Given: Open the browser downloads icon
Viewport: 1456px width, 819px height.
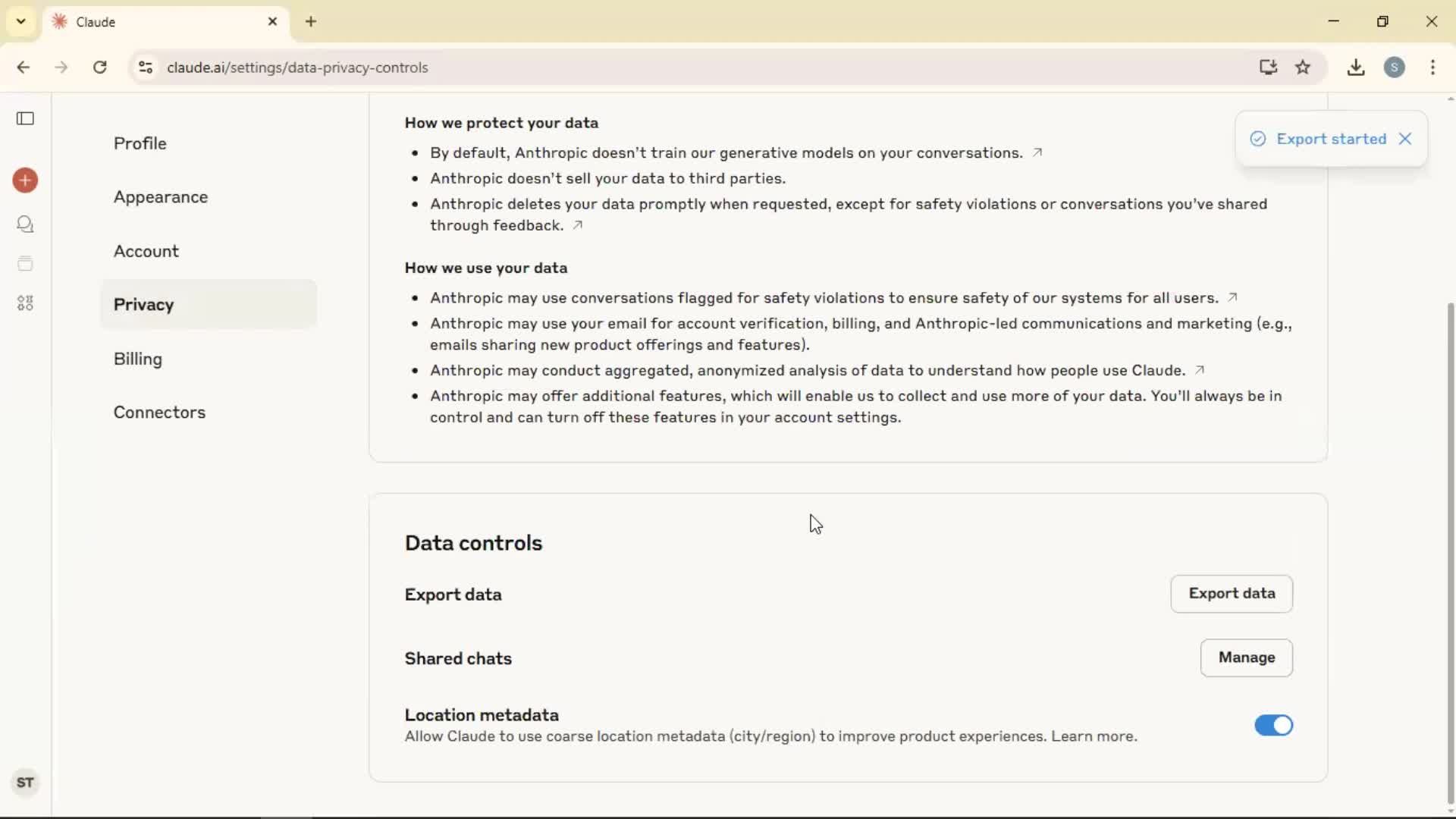Looking at the screenshot, I should 1356,67.
